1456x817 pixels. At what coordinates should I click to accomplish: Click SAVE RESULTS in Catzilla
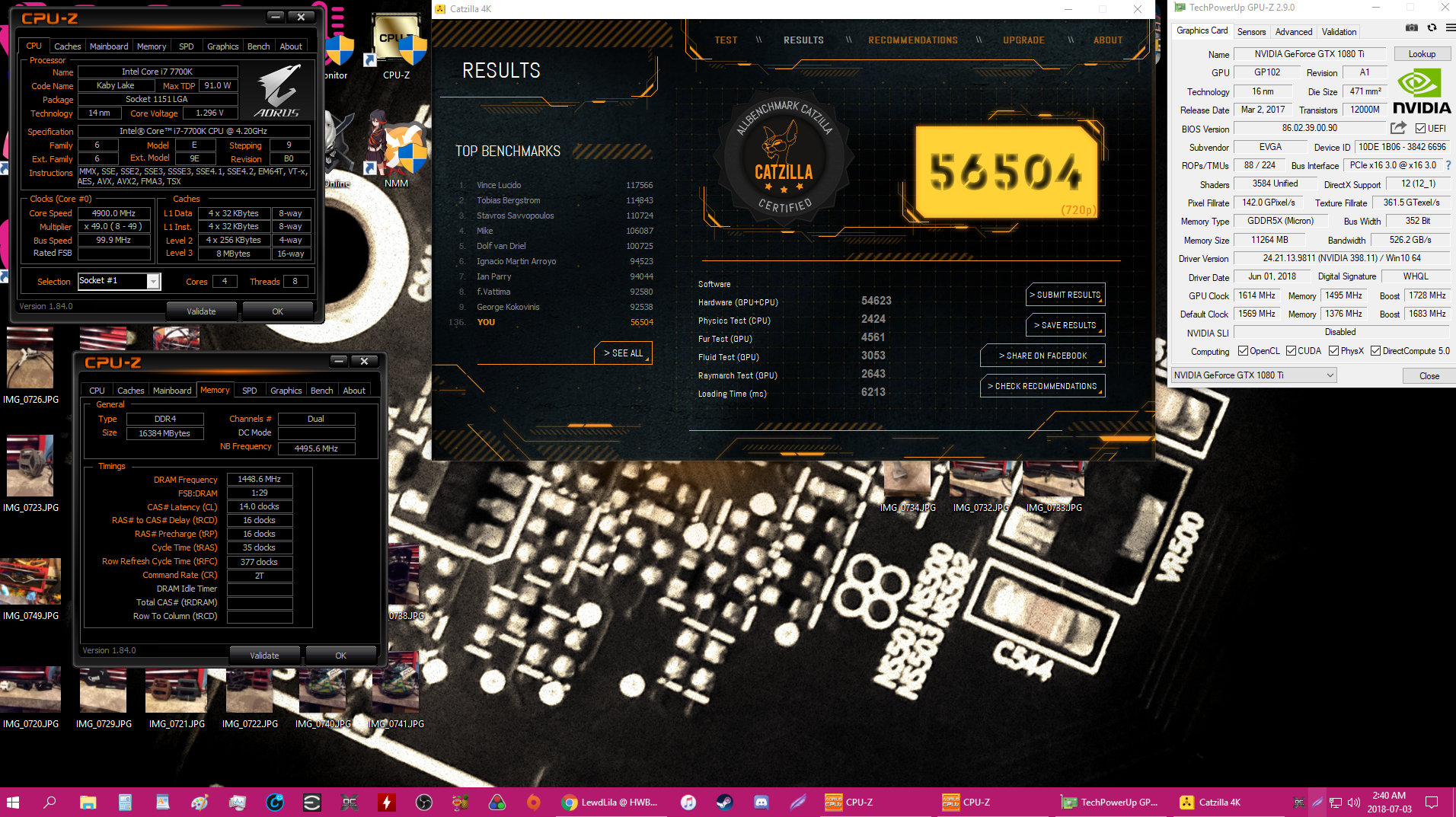click(1065, 325)
